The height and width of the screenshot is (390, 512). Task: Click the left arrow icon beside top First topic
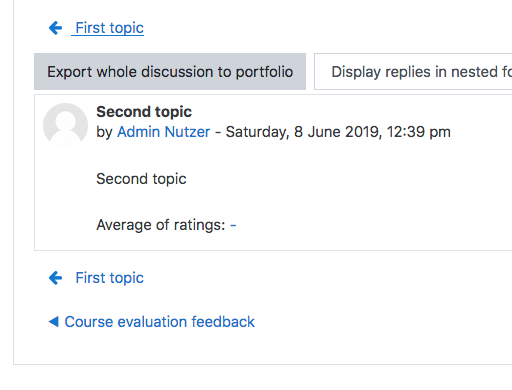click(55, 28)
